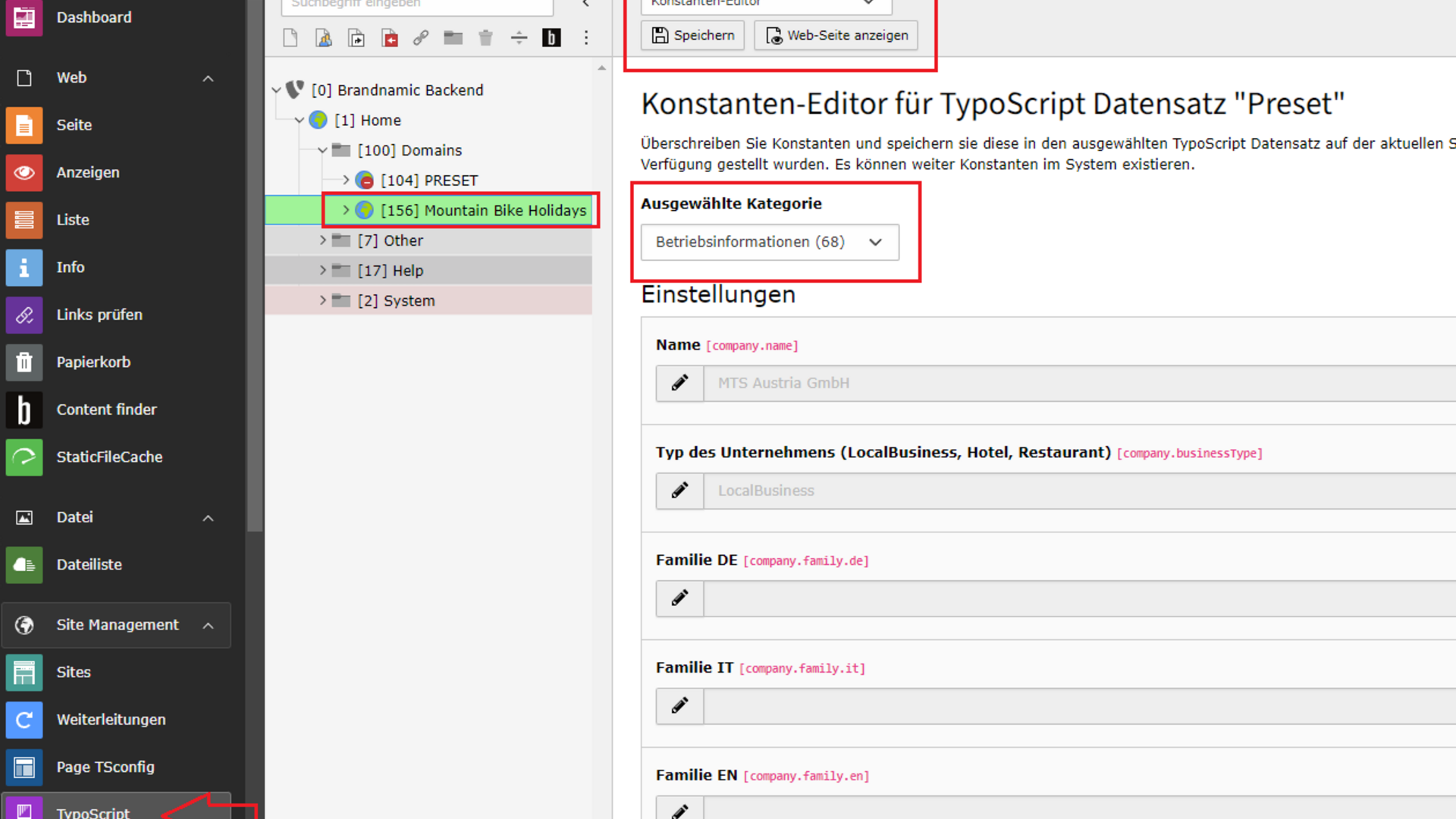This screenshot has width=1456, height=819.
Task: Edit the company.name constant with the pencil button
Action: pos(679,383)
